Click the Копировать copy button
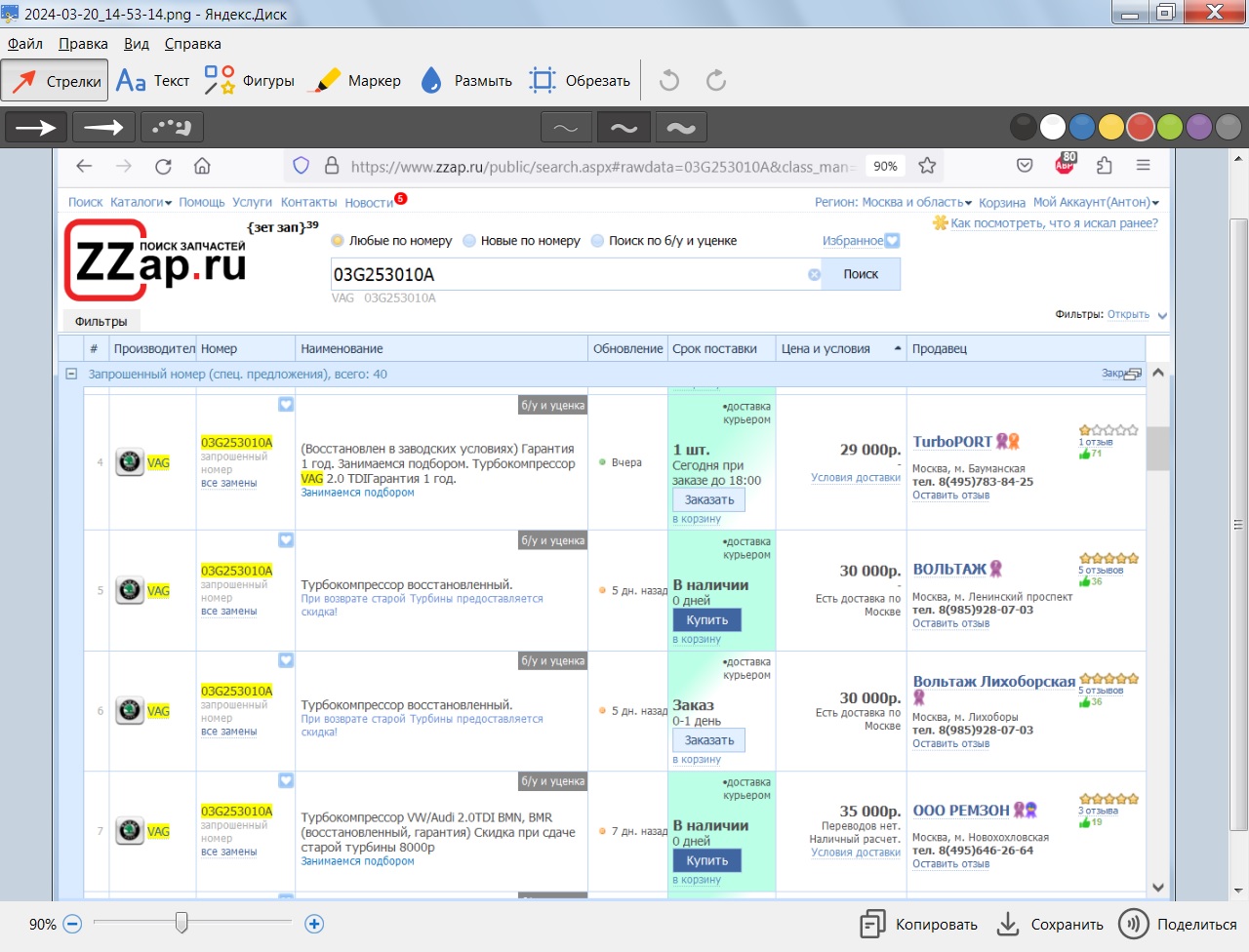Screen dimensions: 1249x952 [918, 924]
